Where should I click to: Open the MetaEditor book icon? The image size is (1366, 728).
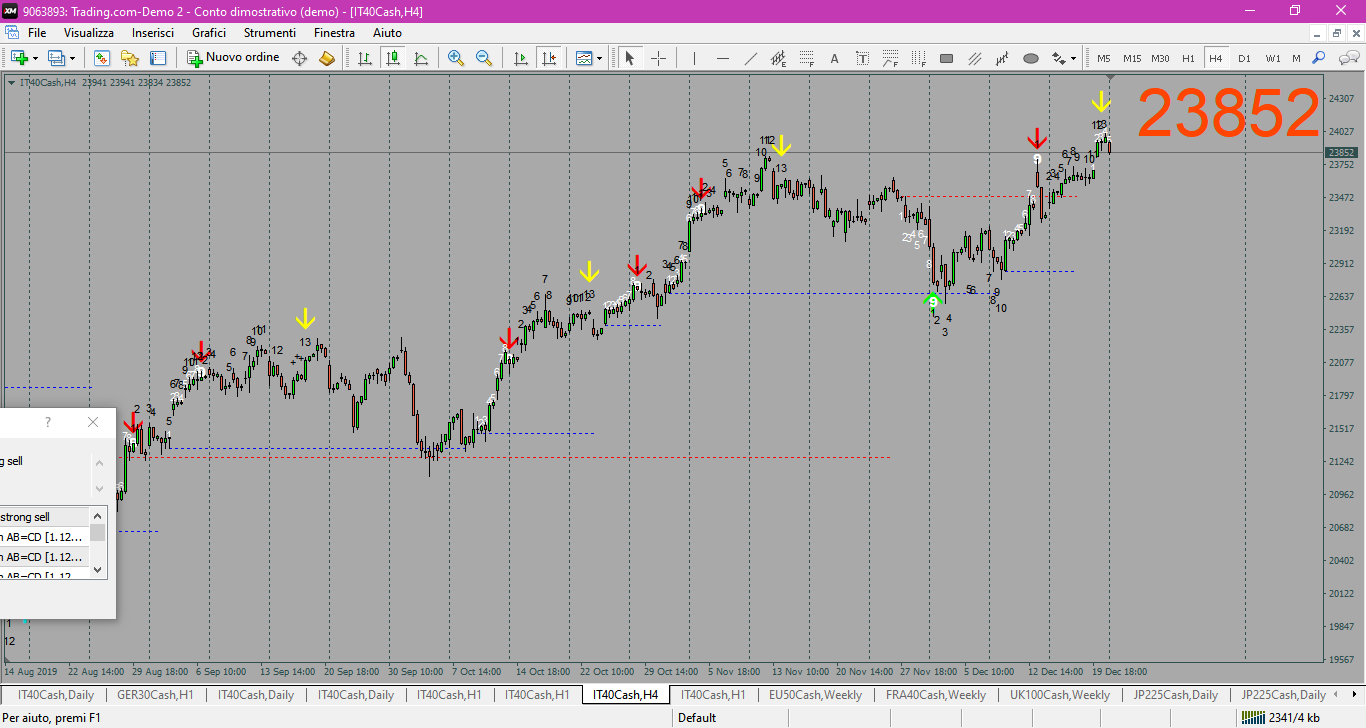pyautogui.click(x=327, y=58)
